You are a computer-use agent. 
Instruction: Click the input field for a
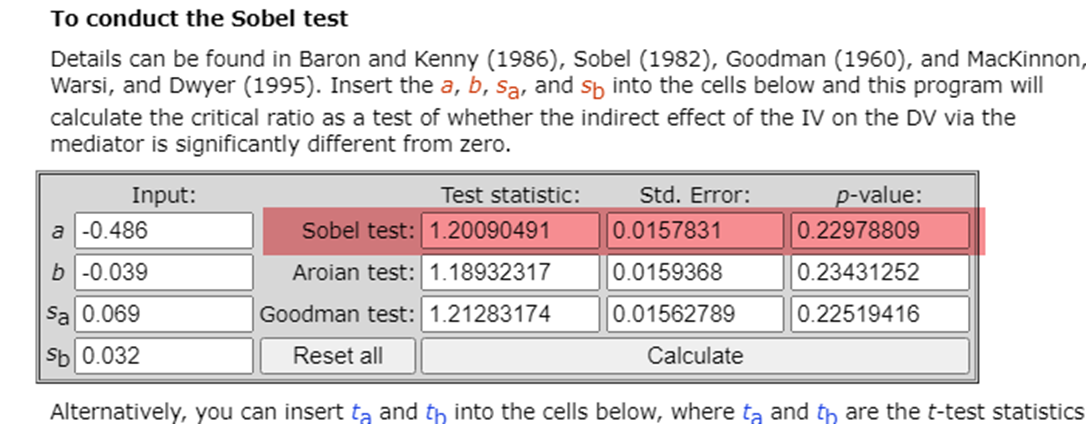coord(164,230)
